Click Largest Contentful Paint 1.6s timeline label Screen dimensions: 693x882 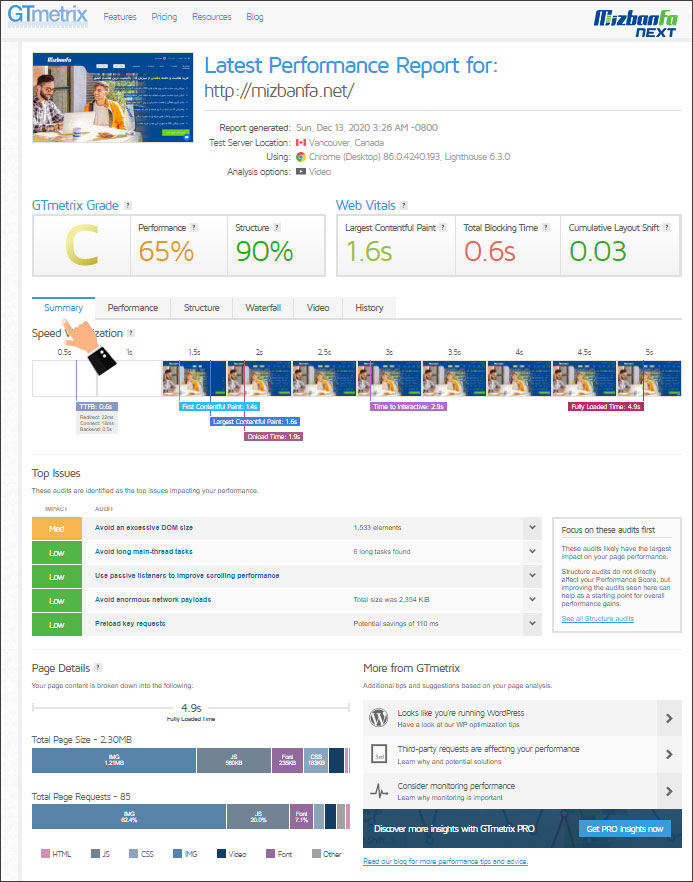(255, 421)
